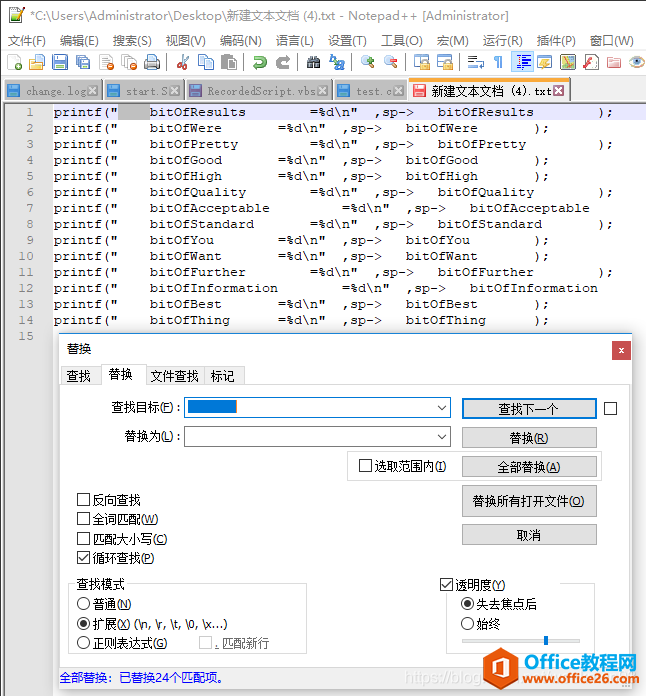Image resolution: width=646 pixels, height=696 pixels.
Task: Click the Cut scissors icon
Action: click(x=182, y=62)
